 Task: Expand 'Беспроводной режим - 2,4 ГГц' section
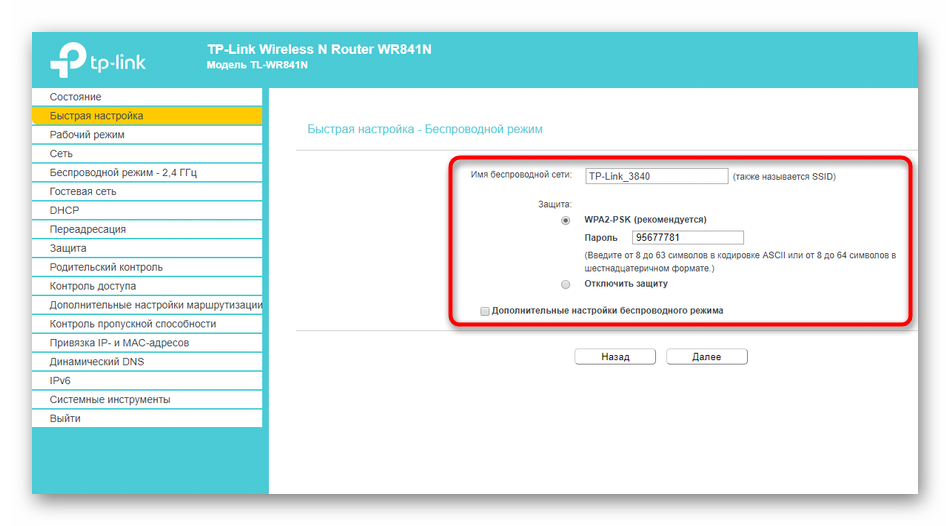[x=123, y=173]
